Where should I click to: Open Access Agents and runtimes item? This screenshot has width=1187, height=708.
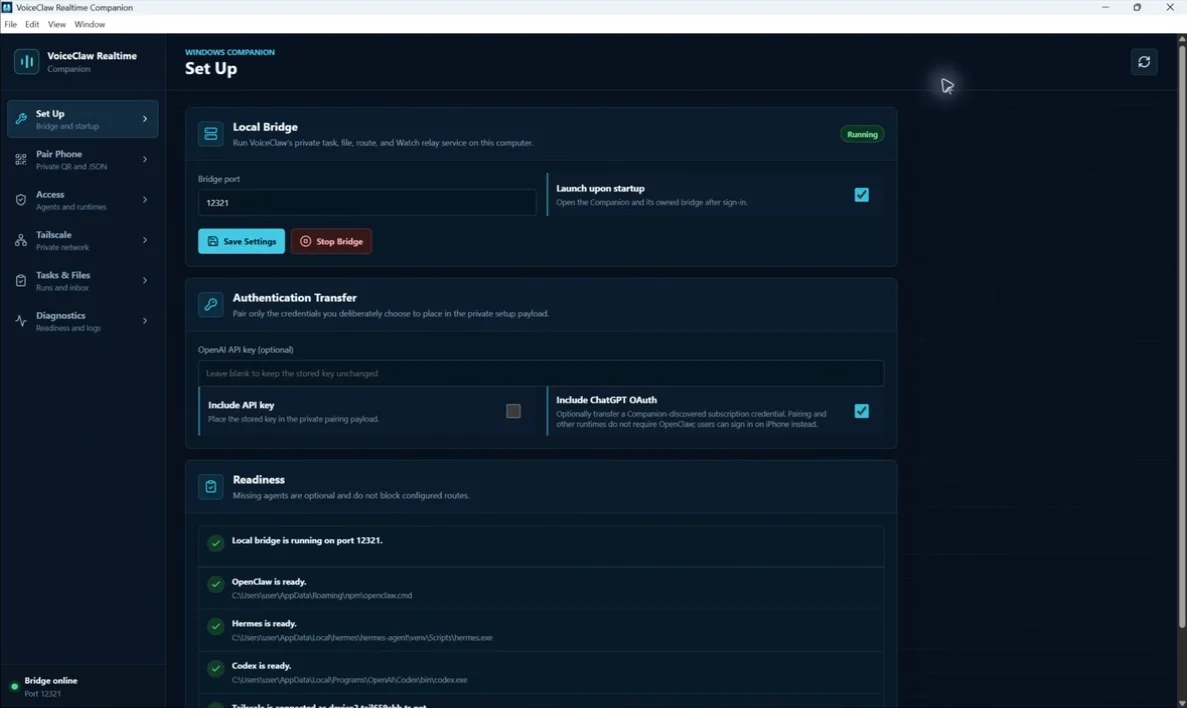[83, 200]
